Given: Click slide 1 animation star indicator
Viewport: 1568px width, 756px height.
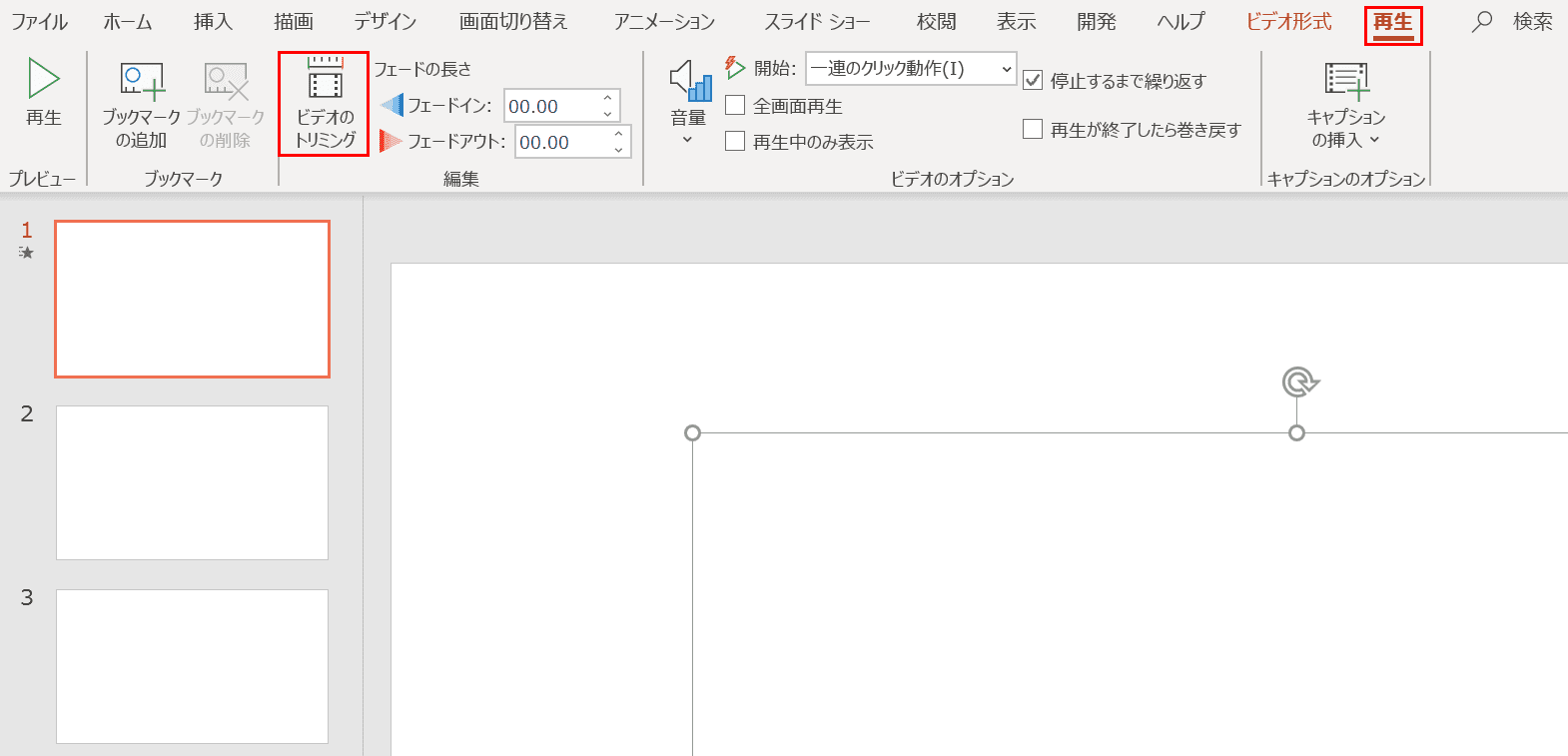Looking at the screenshot, I should pyautogui.click(x=27, y=253).
